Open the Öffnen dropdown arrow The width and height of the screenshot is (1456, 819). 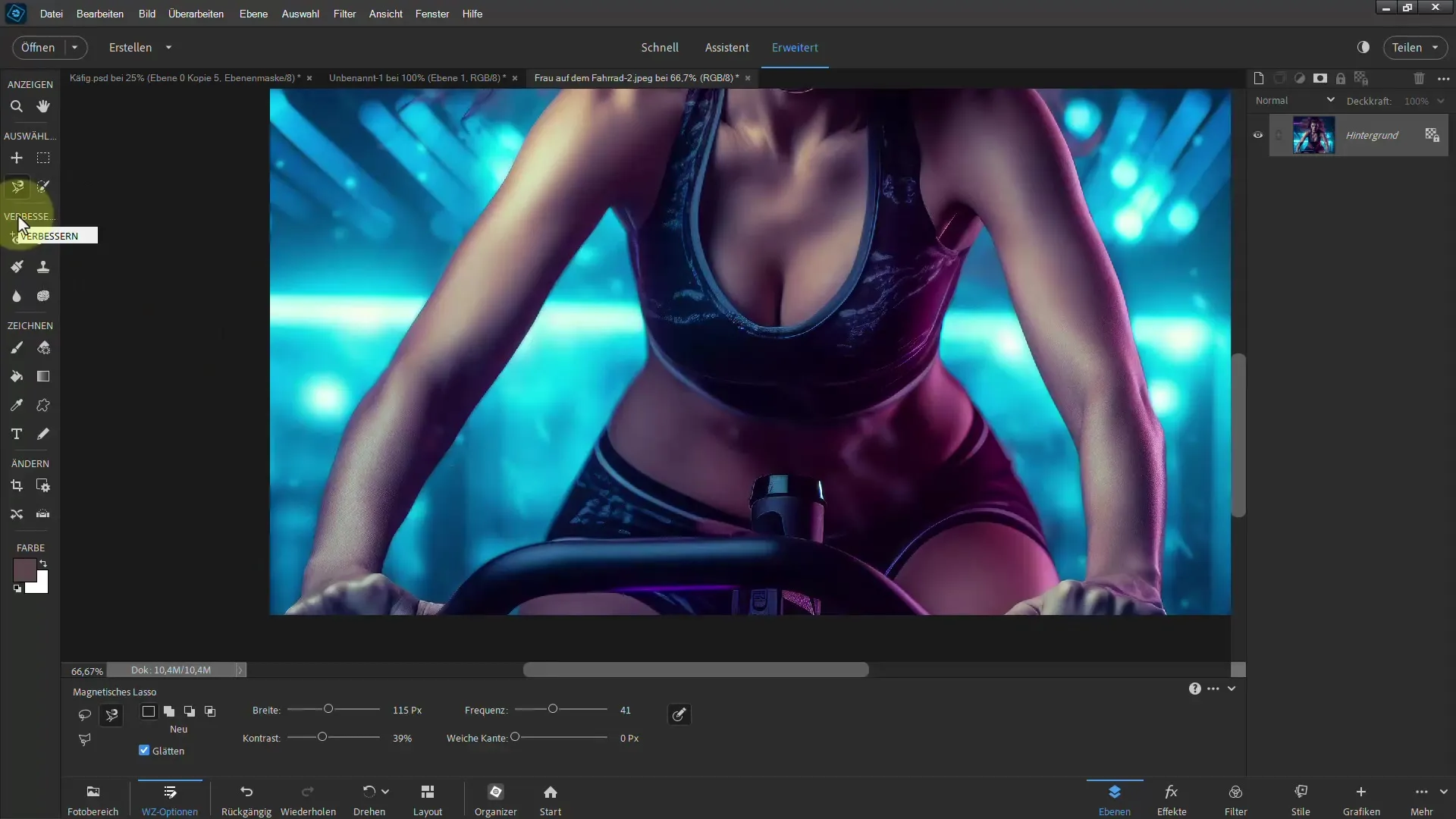tap(74, 47)
